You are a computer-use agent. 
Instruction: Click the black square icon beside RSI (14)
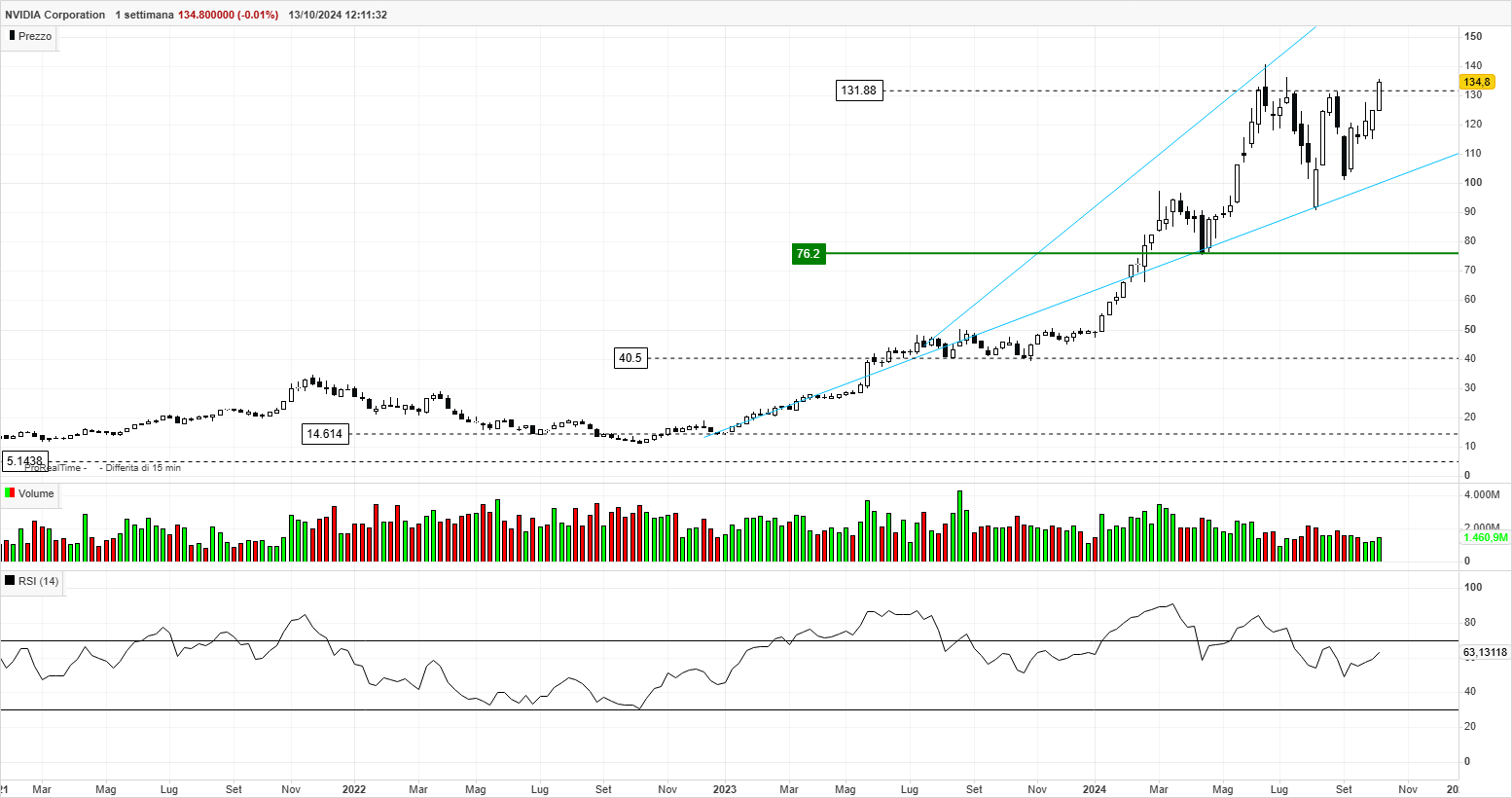pyautogui.click(x=10, y=581)
